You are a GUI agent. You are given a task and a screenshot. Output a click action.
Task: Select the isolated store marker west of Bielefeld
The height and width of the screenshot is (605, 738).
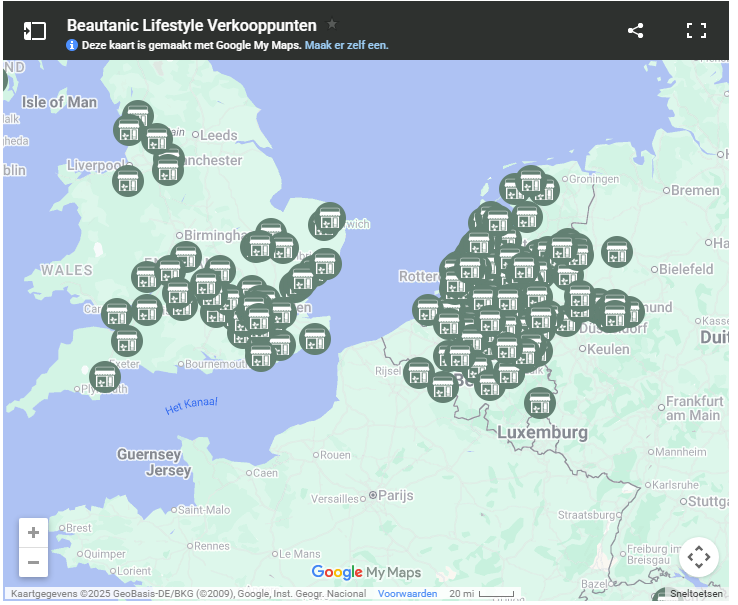coord(617,252)
